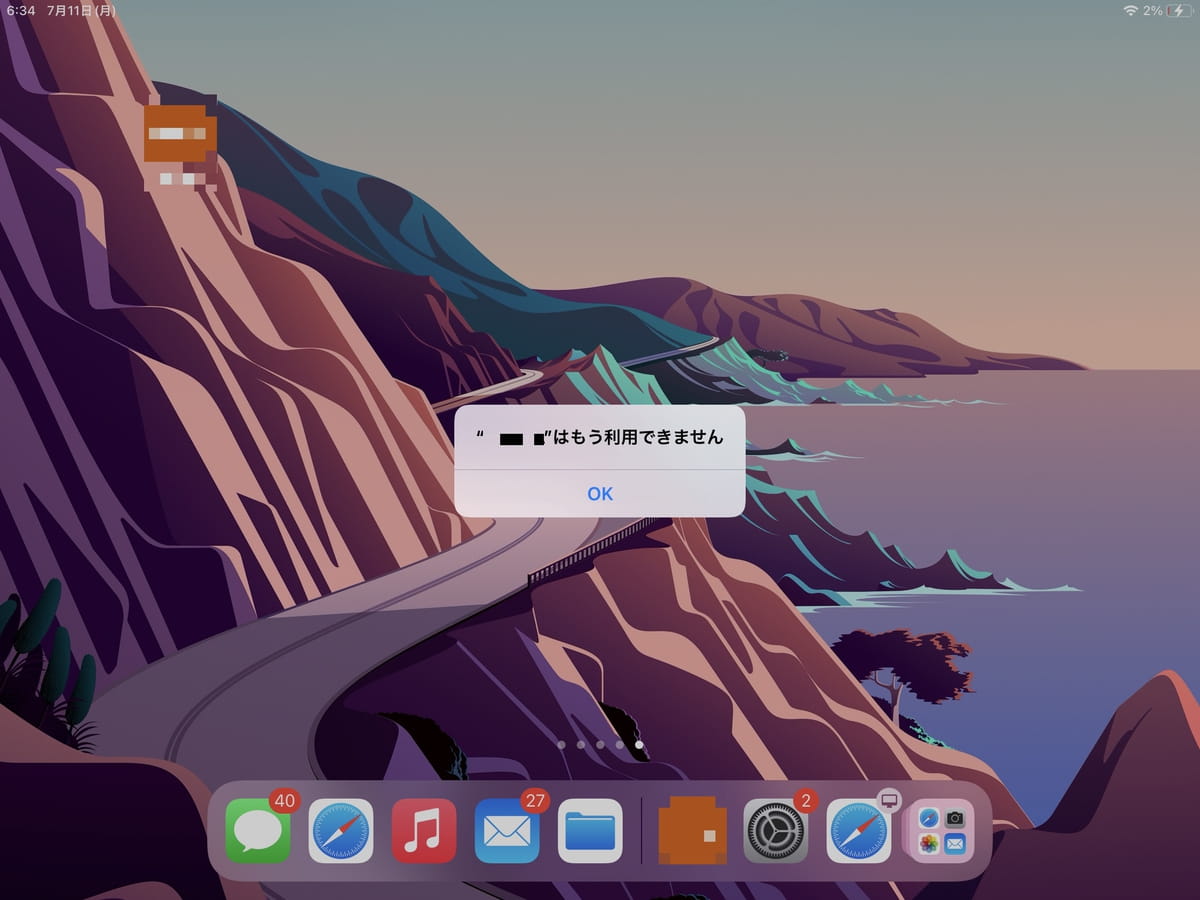This screenshot has width=1200, height=900.
Task: Open the App Library folder in dock
Action: 942,830
